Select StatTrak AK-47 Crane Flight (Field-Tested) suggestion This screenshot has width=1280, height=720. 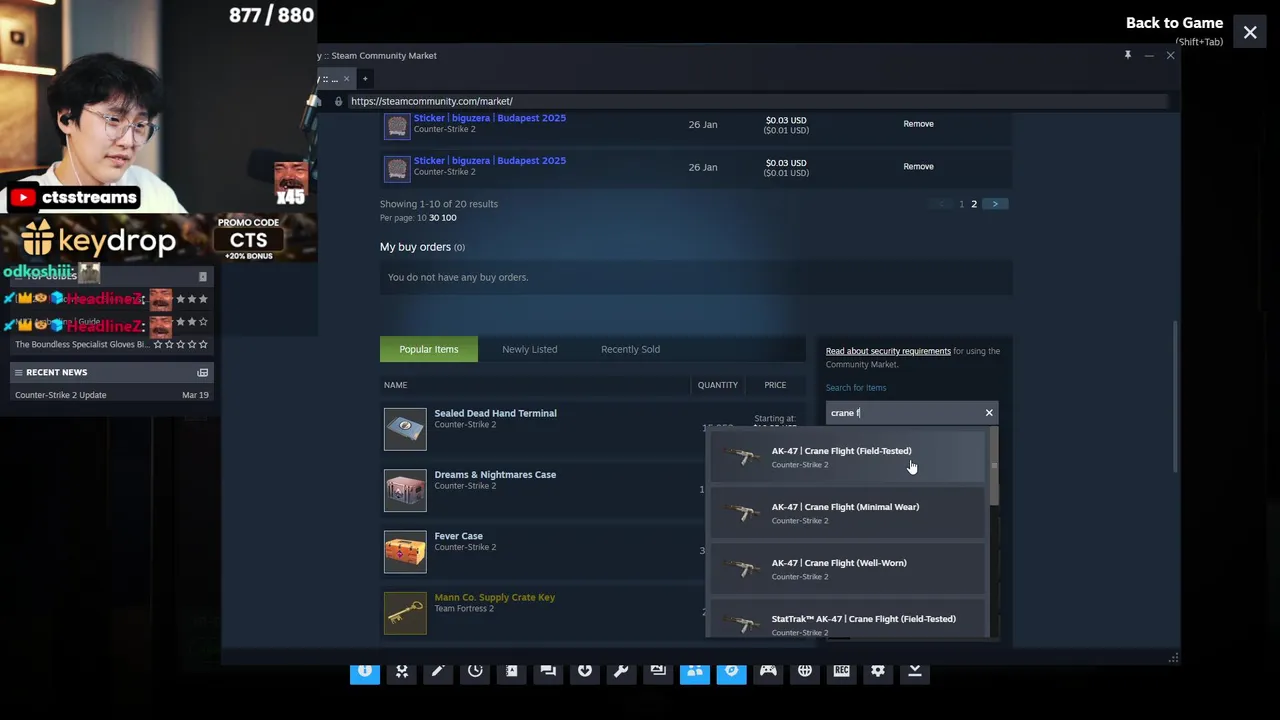[847, 620]
